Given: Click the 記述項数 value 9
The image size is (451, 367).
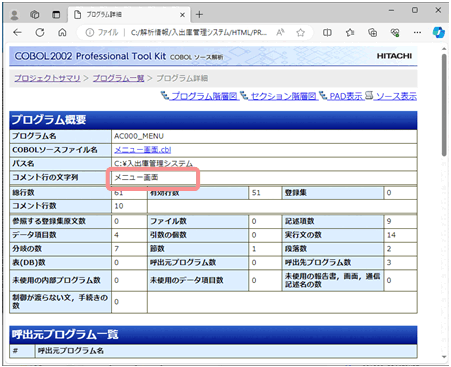Looking at the screenshot, I should pyautogui.click(x=389, y=221).
